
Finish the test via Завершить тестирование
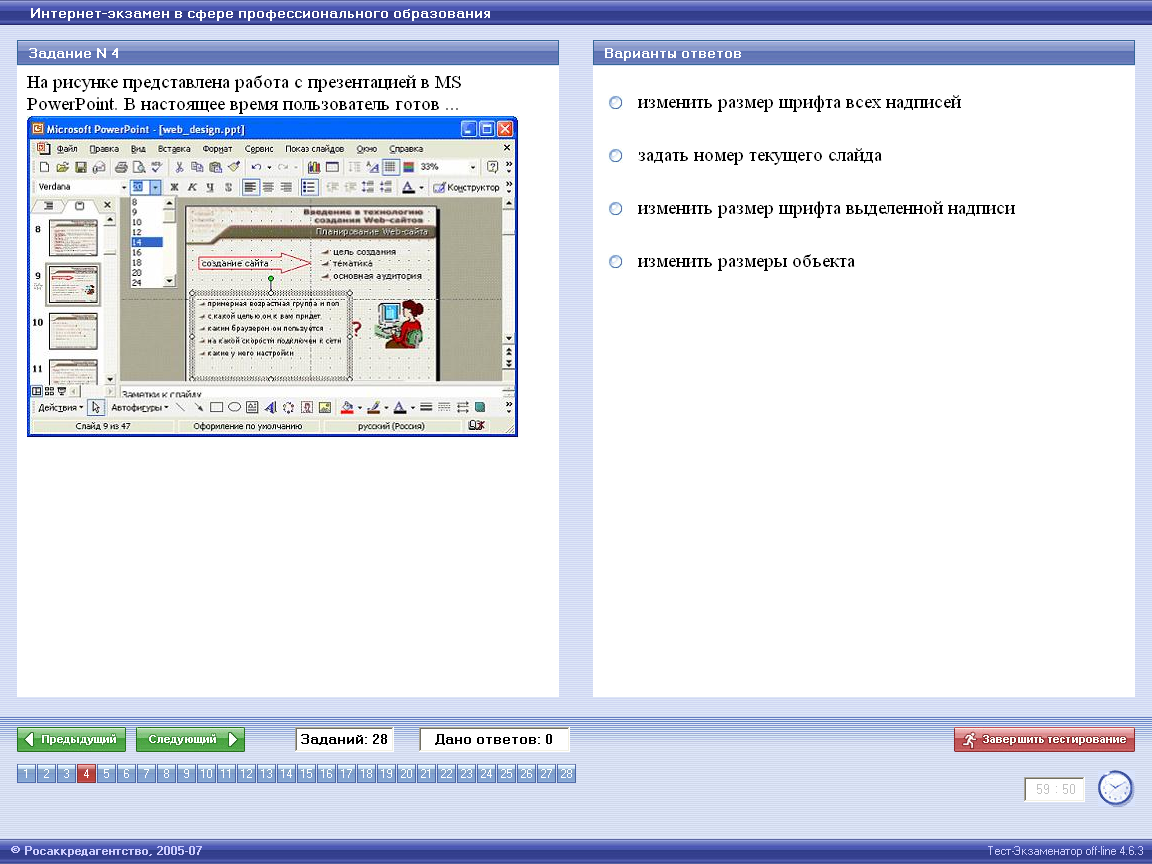coord(1044,739)
